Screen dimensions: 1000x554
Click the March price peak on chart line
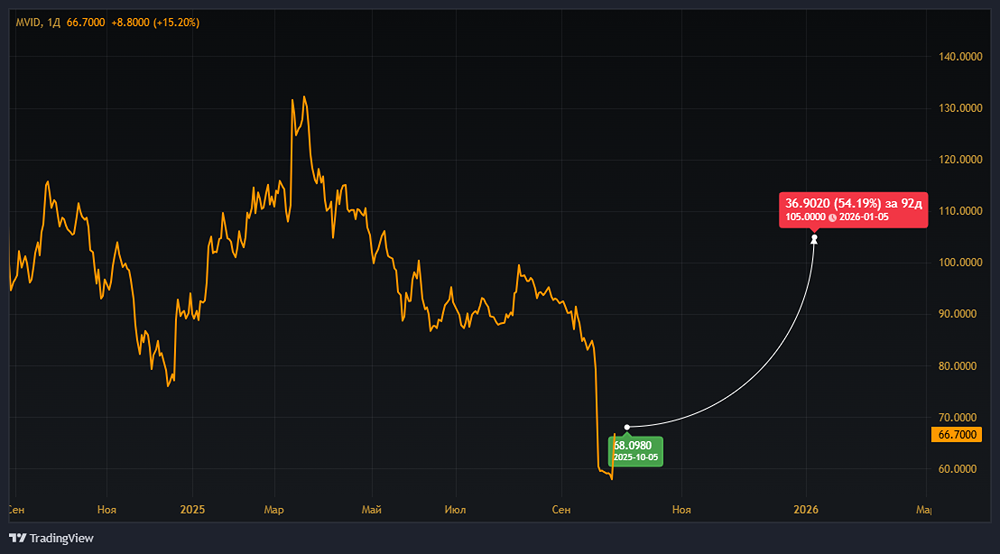(x=304, y=98)
